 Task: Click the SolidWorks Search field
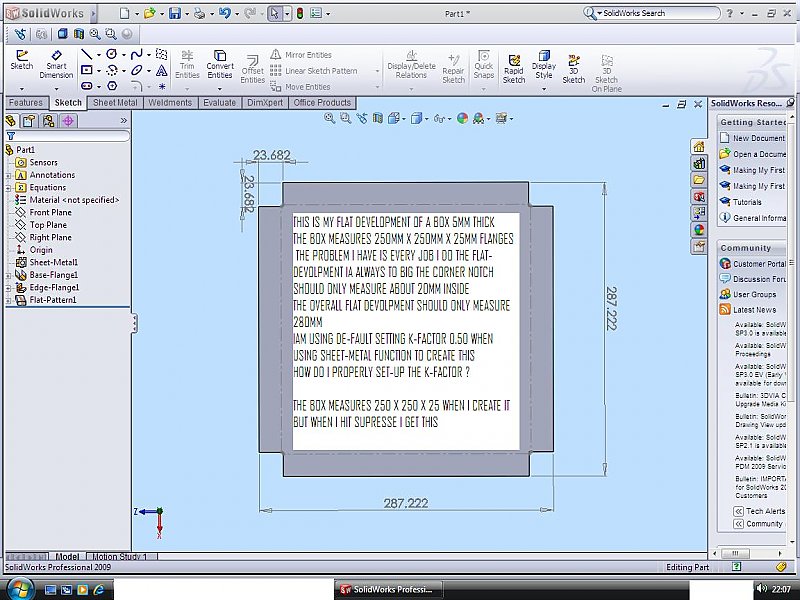[656, 13]
